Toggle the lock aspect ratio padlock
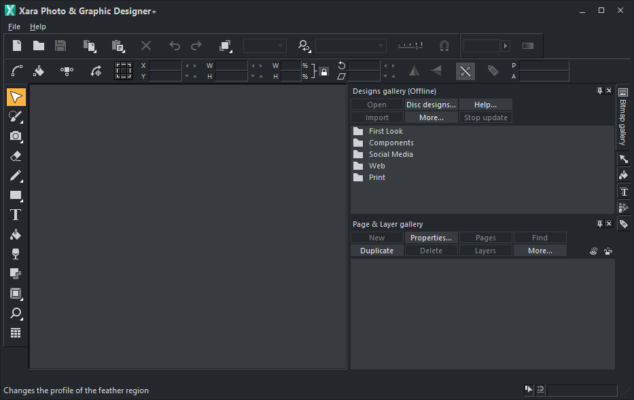The width and height of the screenshot is (634, 400). click(324, 72)
